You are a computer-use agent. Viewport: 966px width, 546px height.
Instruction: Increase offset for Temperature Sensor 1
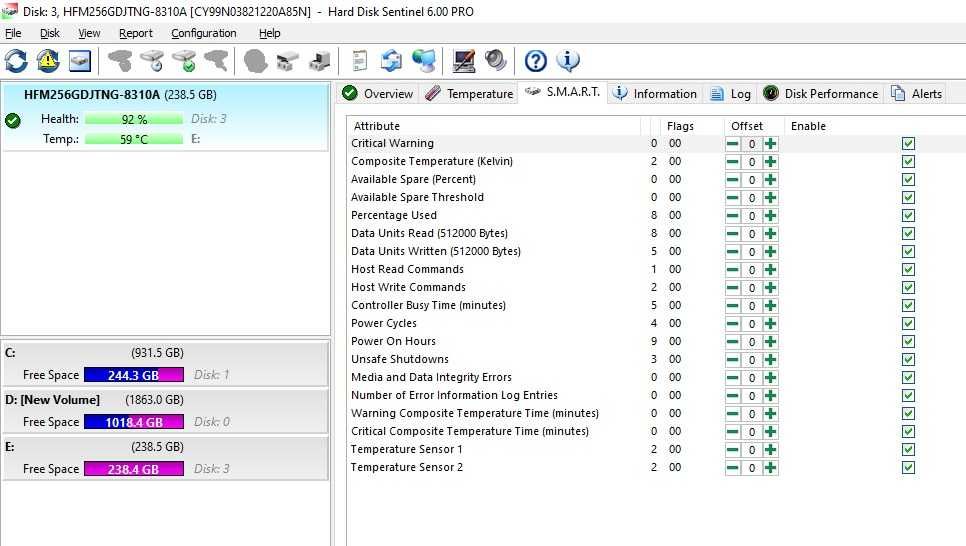770,450
